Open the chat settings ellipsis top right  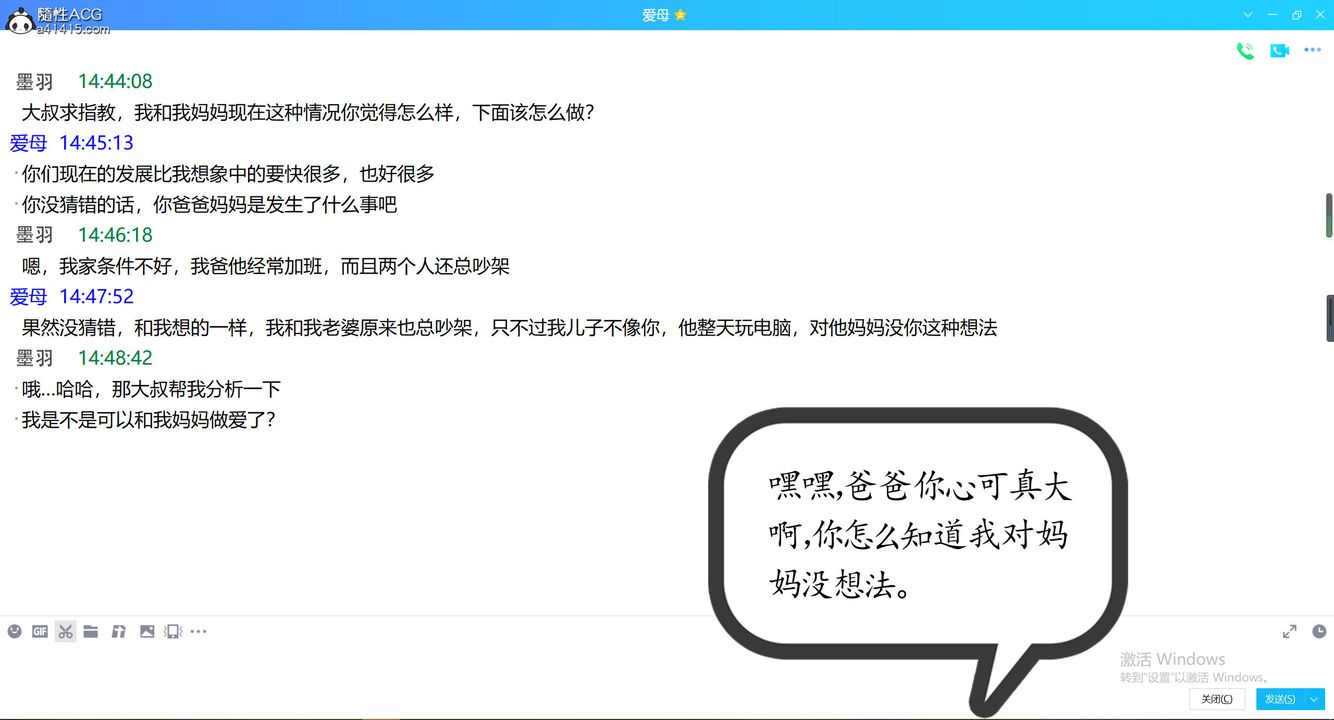click(x=1313, y=50)
